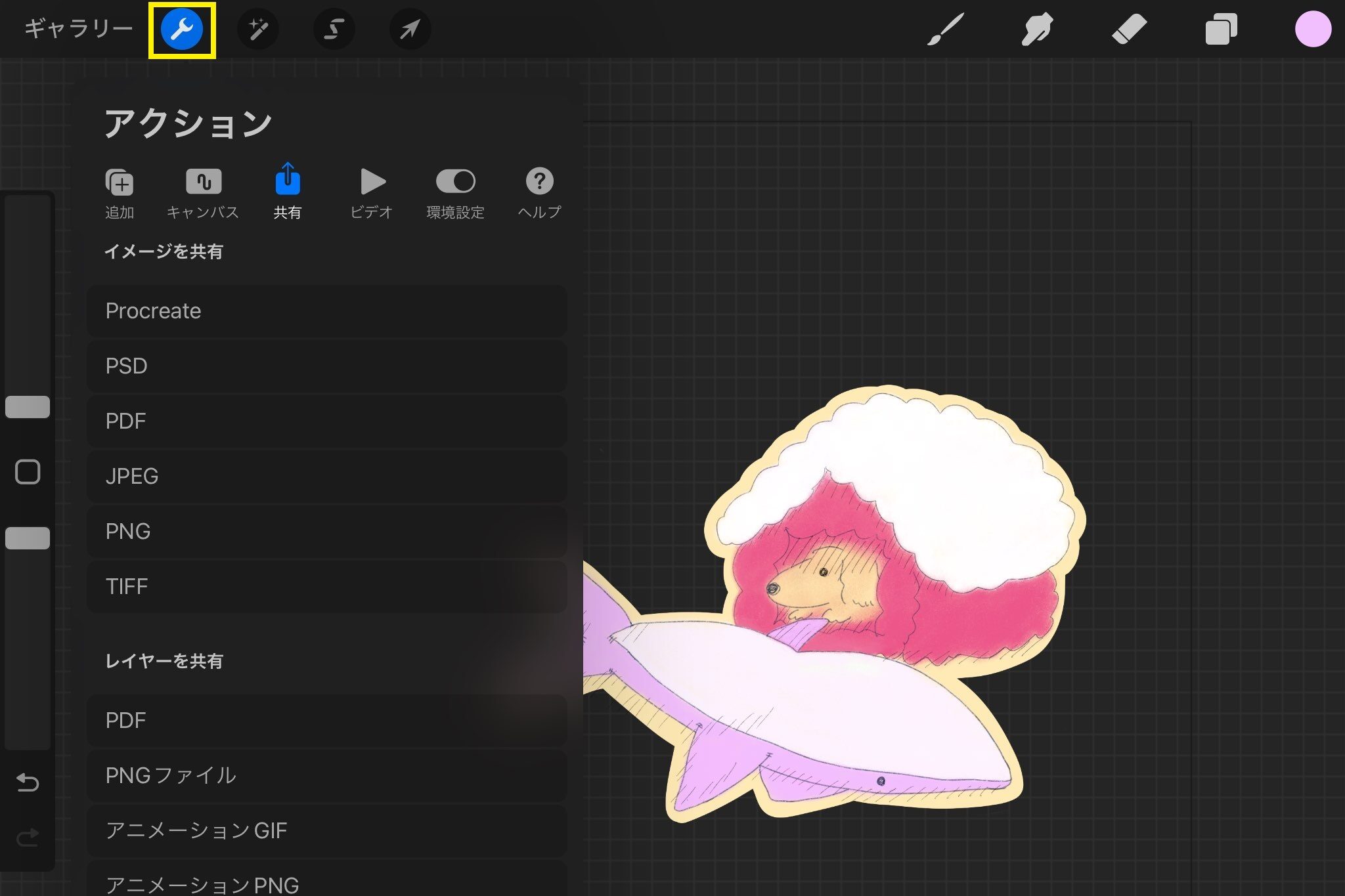Open 環境設定 toggle tab

point(455,192)
